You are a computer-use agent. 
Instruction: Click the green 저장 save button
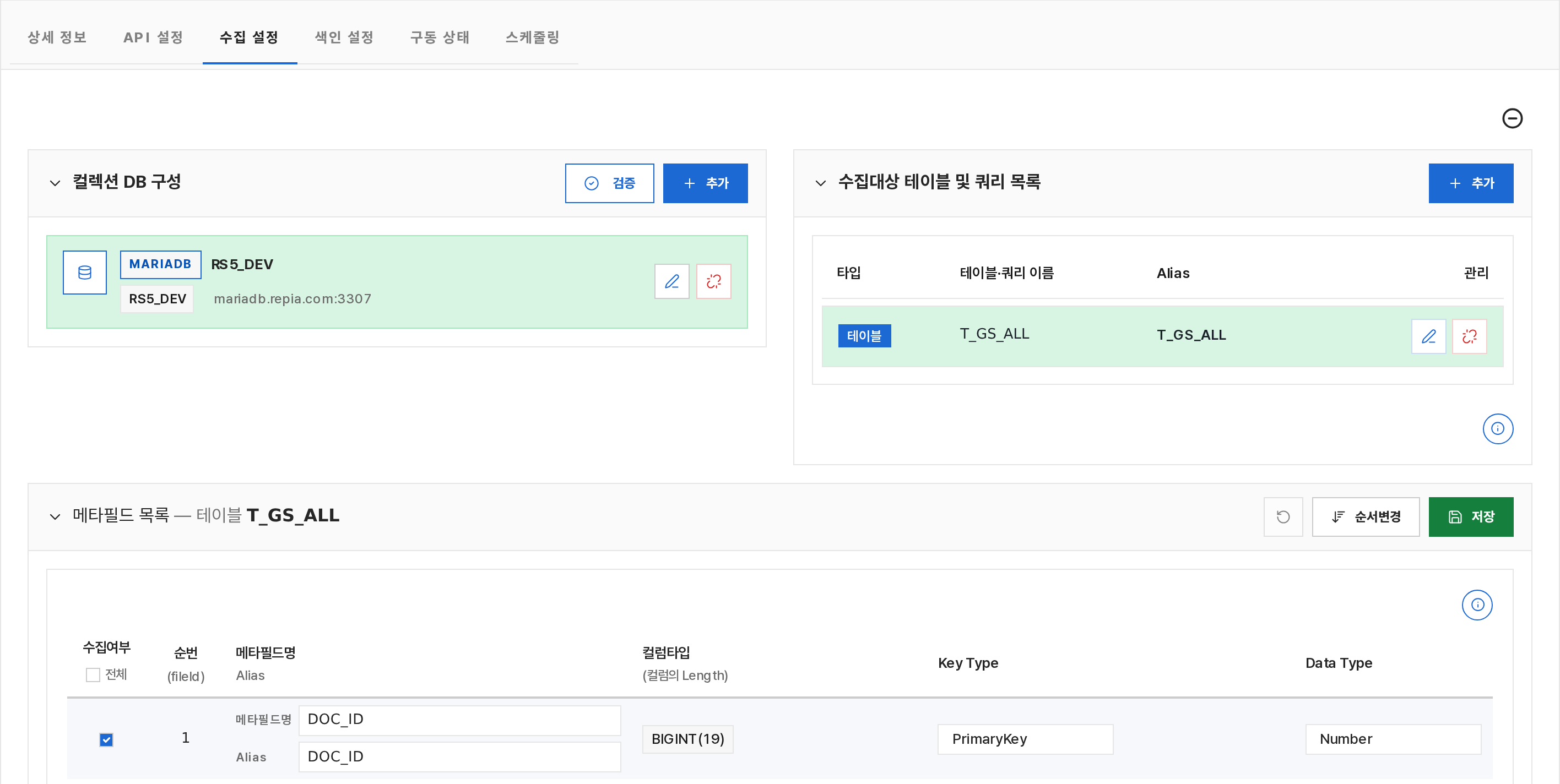1471,517
